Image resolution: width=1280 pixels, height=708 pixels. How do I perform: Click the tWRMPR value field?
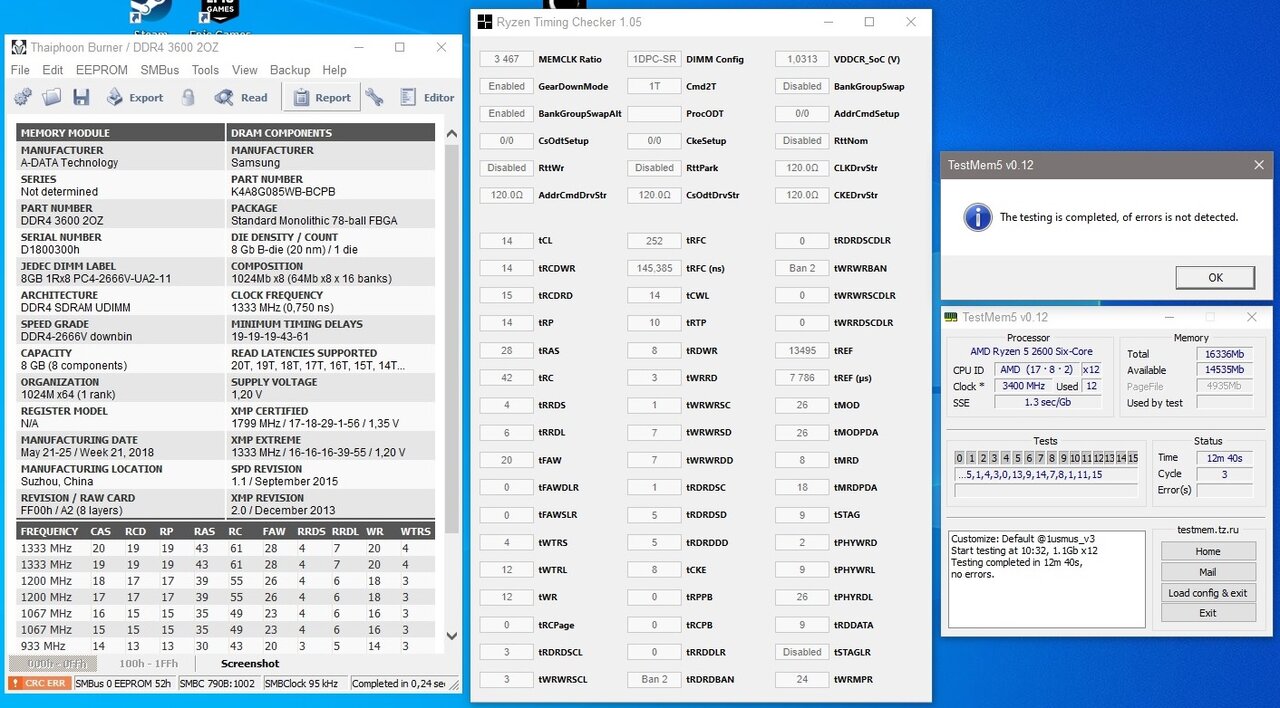click(802, 679)
